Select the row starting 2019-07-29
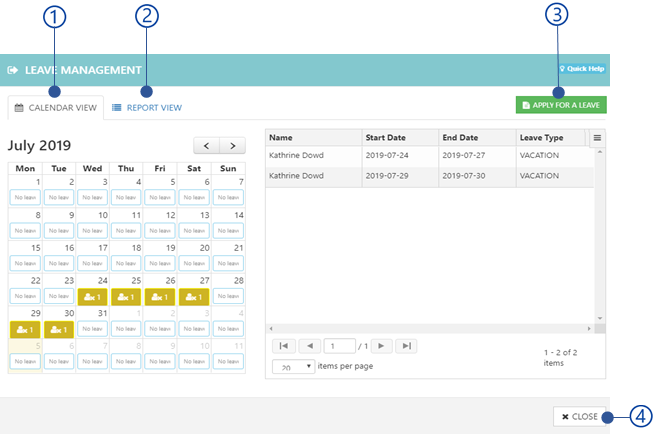Viewport: 653px width, 434px height. (430, 176)
